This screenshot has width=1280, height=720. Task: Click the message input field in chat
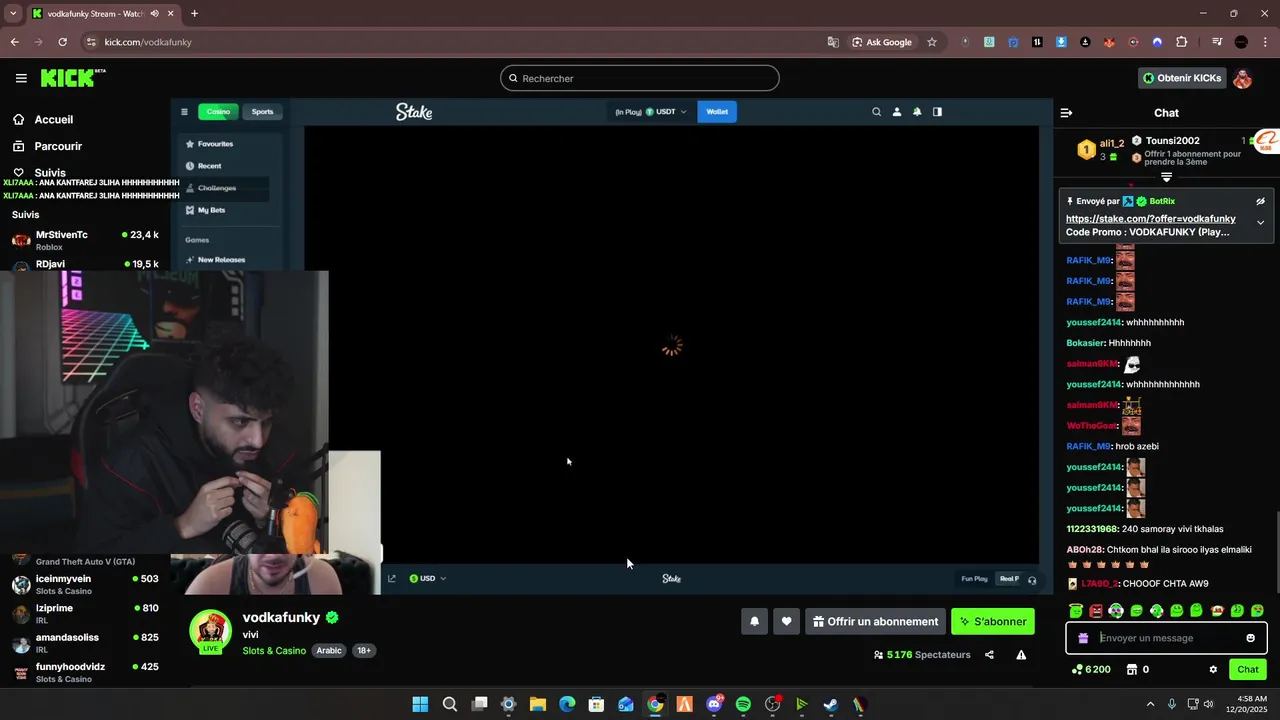point(1168,638)
